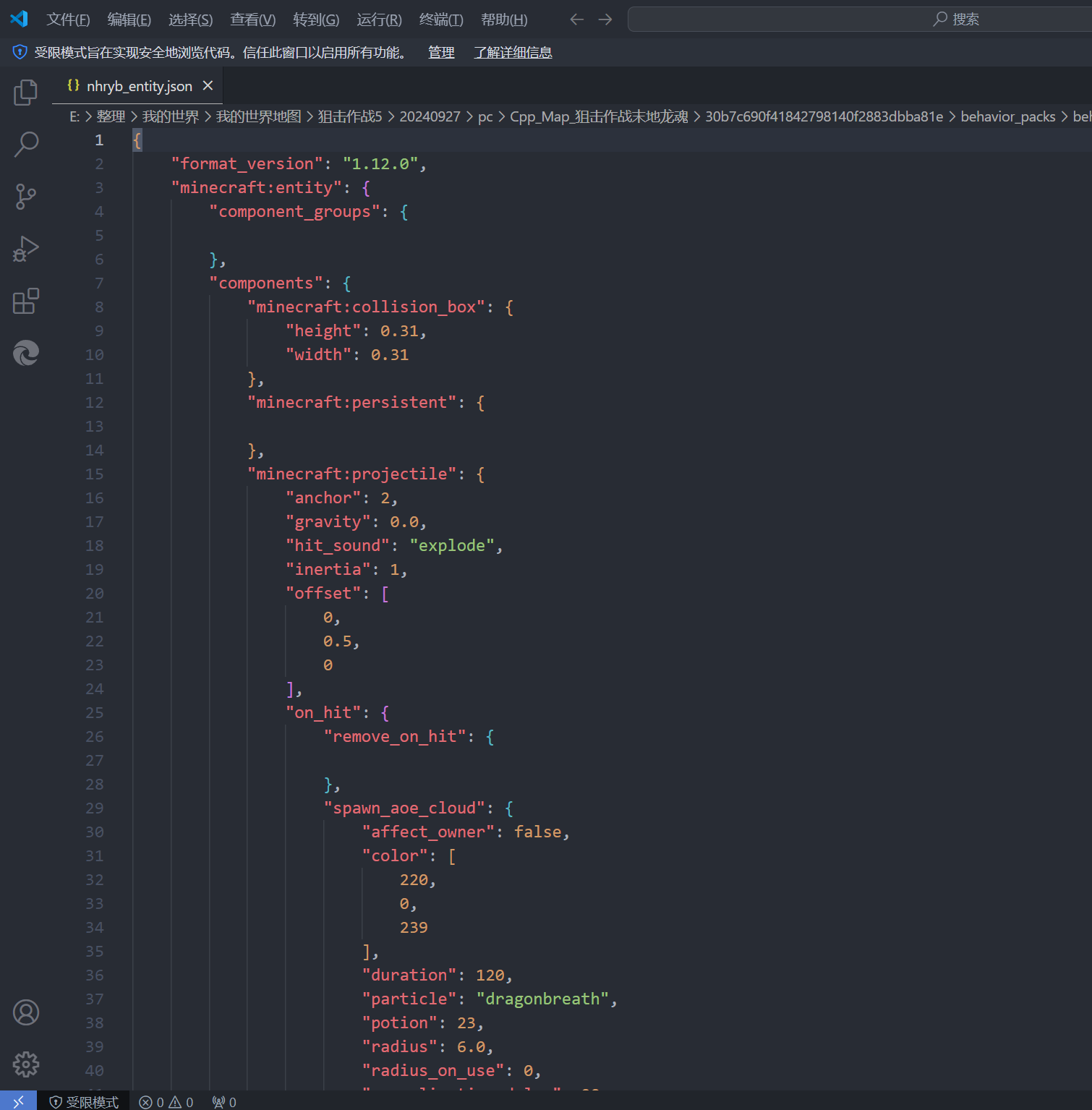This screenshot has height=1110, width=1092.
Task: Click the "potion" key
Action: click(400, 1023)
